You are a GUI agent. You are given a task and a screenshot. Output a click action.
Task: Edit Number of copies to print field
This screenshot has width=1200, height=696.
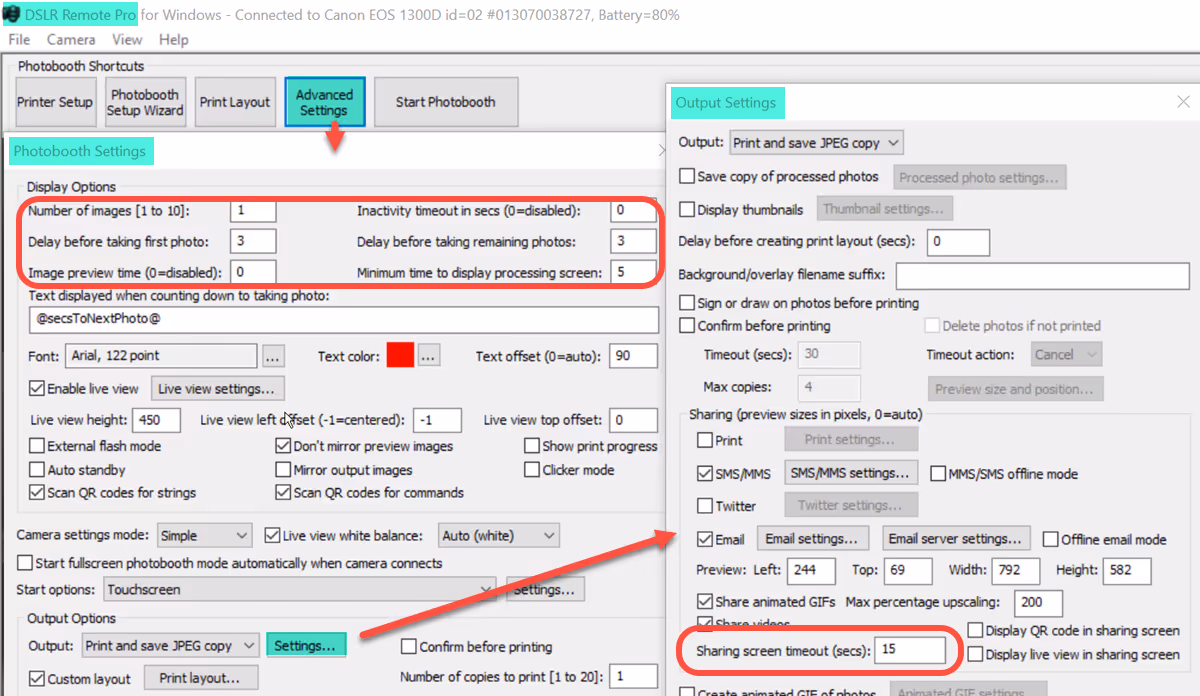click(633, 677)
